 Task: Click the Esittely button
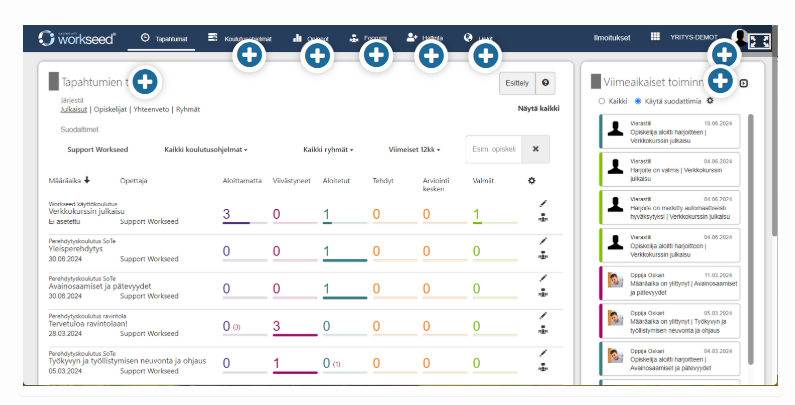coord(516,84)
